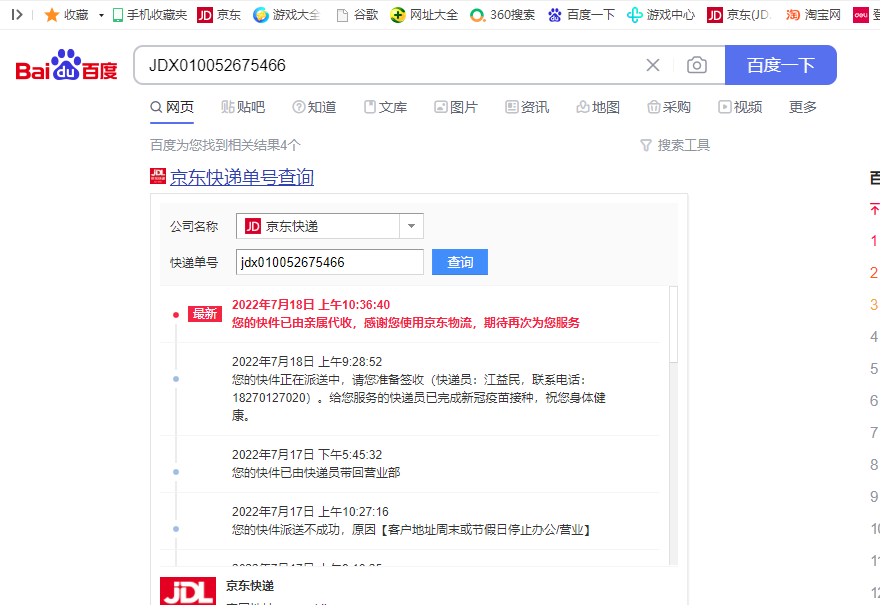
Task: Open the 采购 tab
Action: coord(669,107)
